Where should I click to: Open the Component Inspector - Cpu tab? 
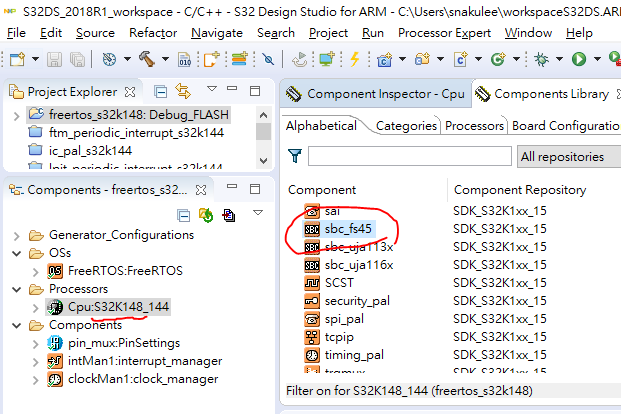[x=375, y=94]
